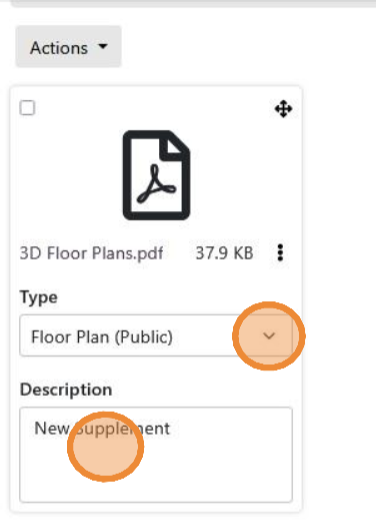This screenshot has width=376, height=526.
Task: Click the Acrobat swirl inside the file icon
Action: (x=156, y=185)
